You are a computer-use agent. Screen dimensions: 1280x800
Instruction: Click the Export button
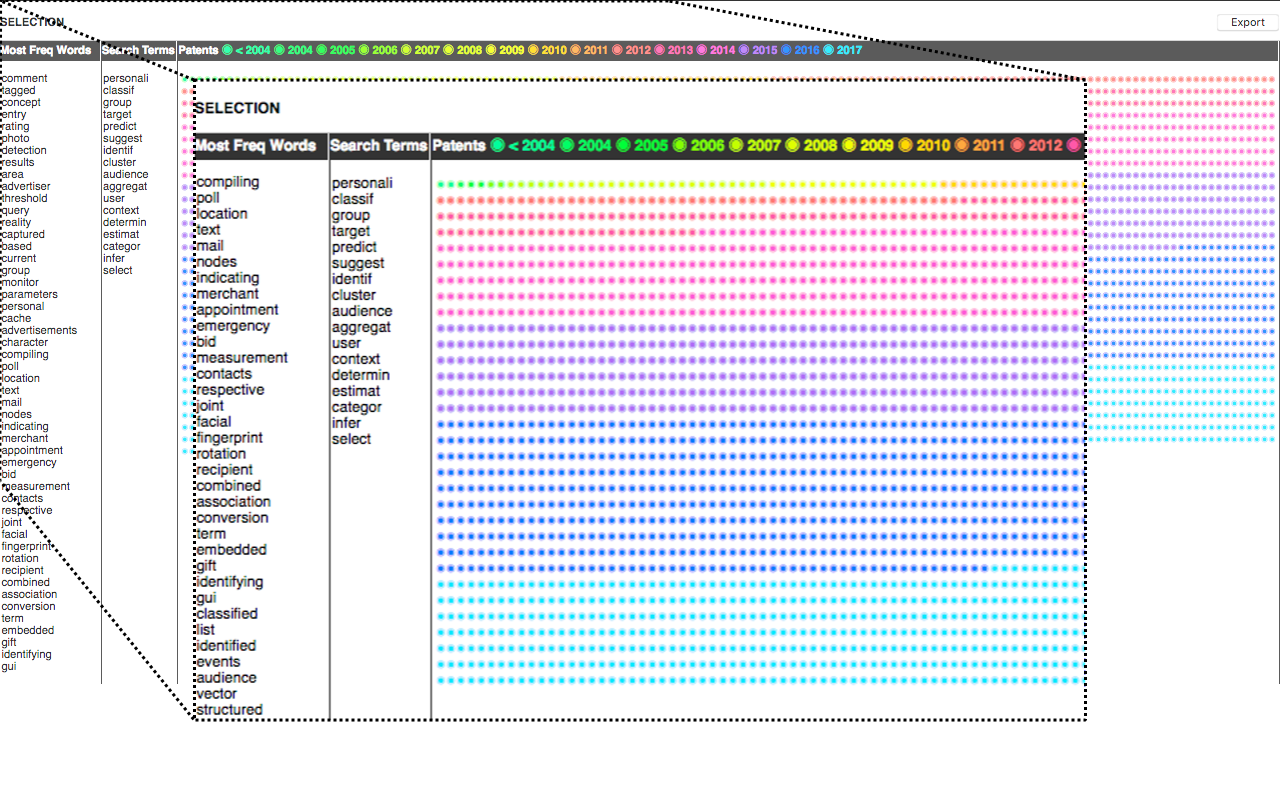coord(1247,22)
